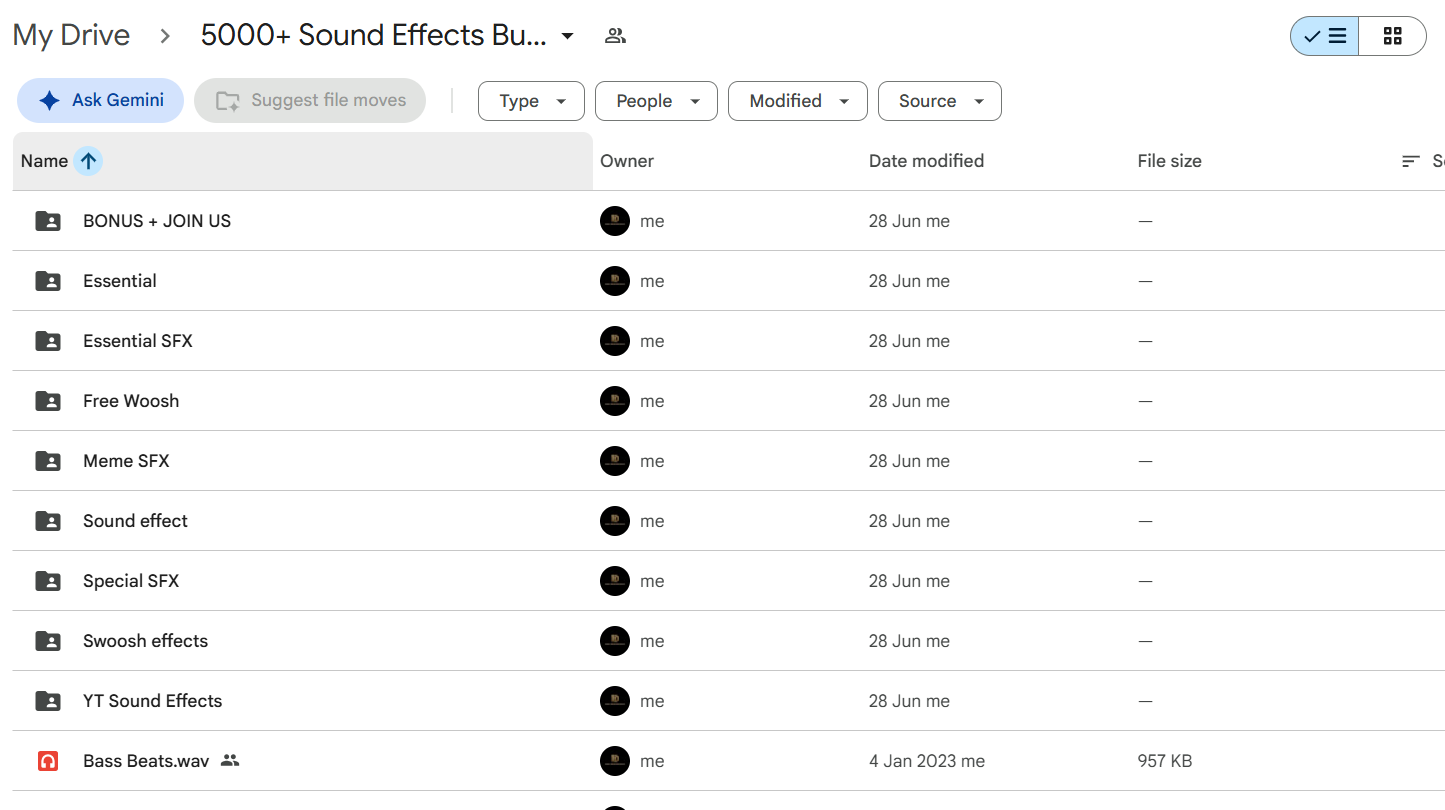Go to My Drive breadcrumb
Viewport: 1445px width, 810px height.
(x=71, y=35)
